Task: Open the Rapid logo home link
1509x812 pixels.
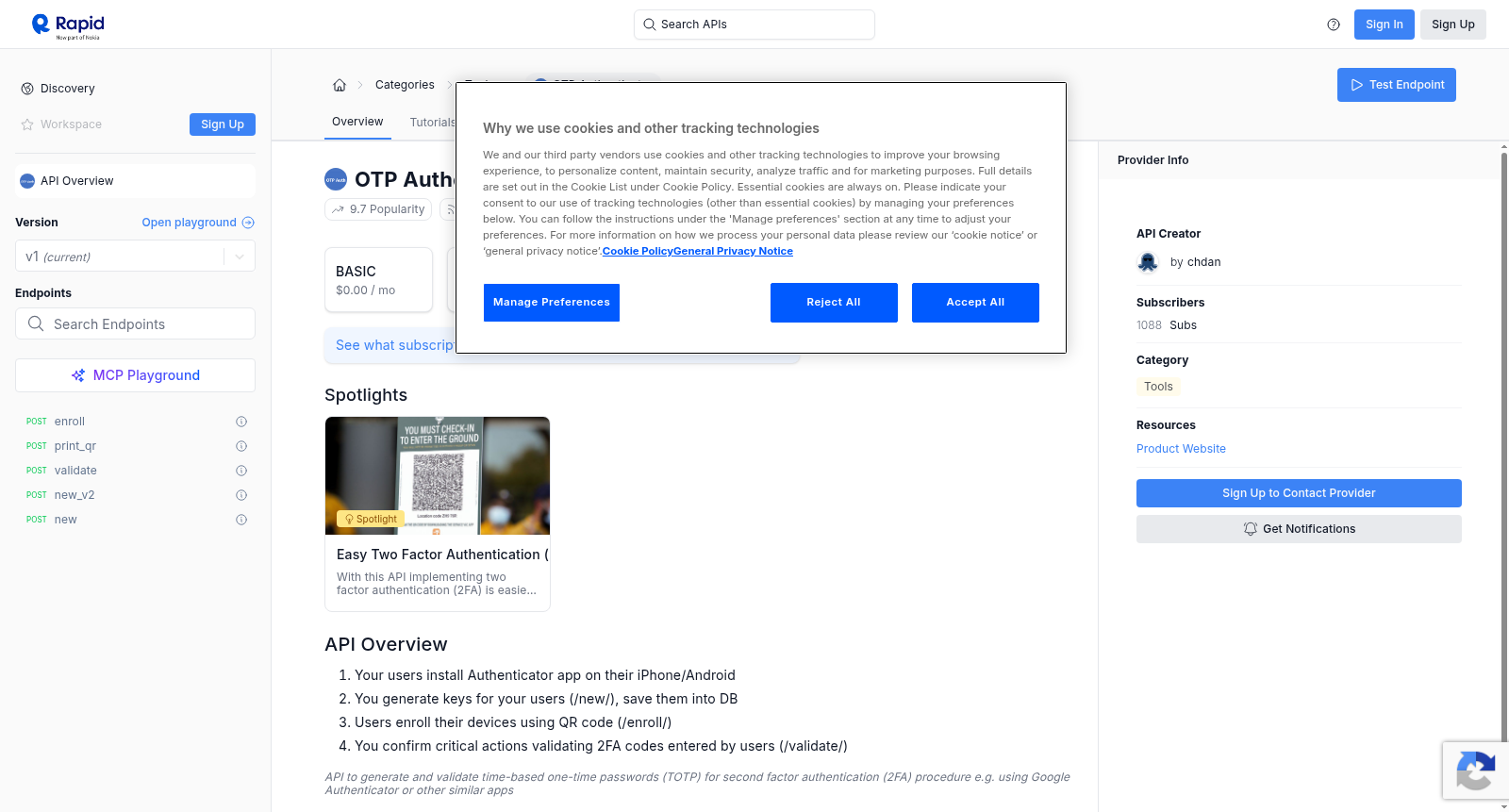Action: tap(68, 25)
